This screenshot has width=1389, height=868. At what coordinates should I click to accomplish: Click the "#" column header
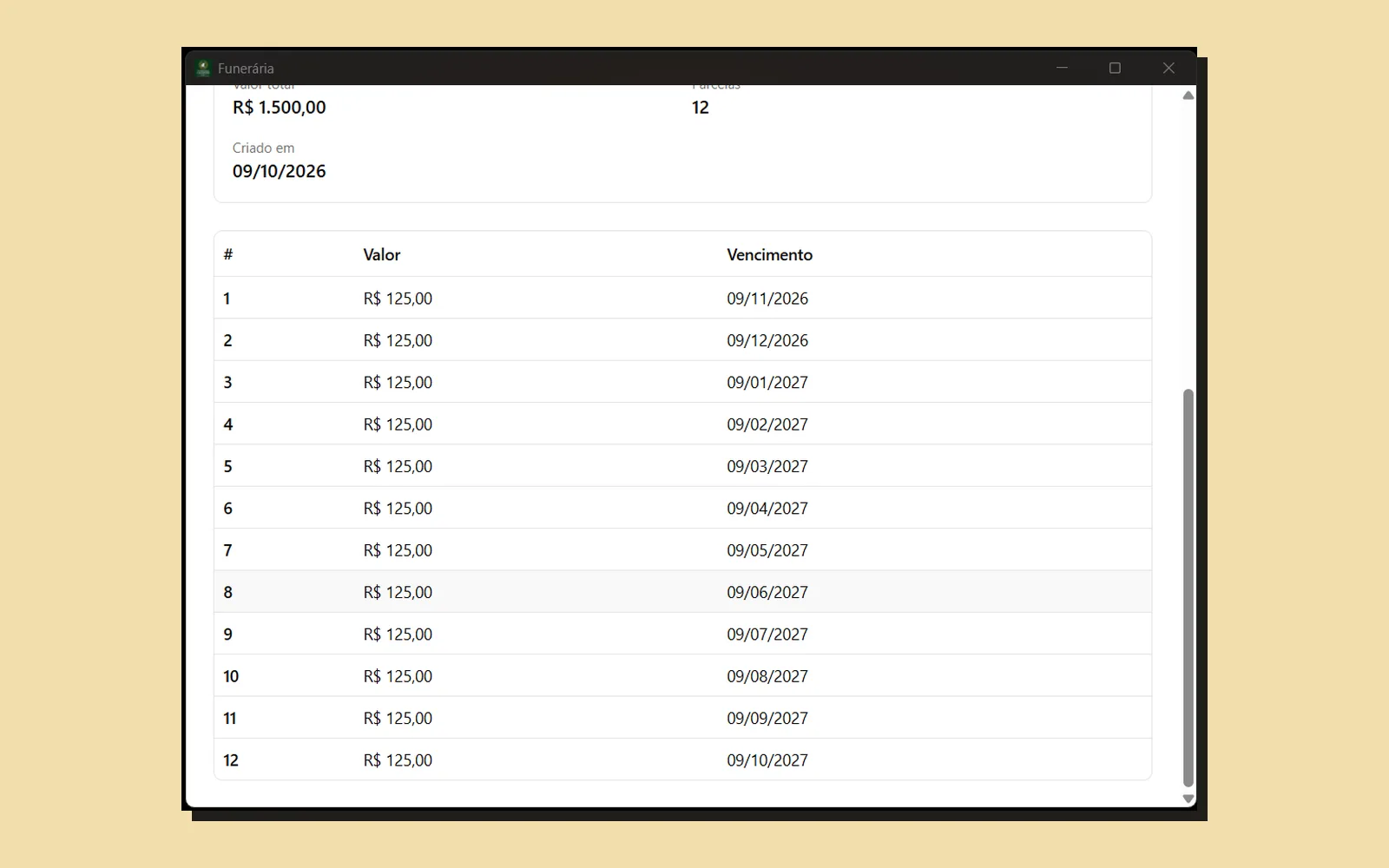[x=228, y=254]
